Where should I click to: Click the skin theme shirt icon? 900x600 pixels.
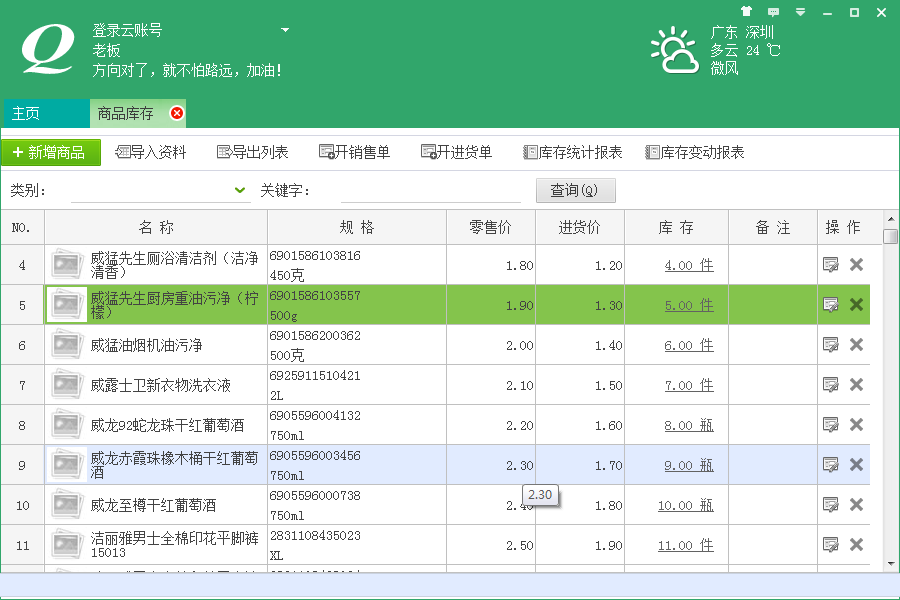point(746,11)
